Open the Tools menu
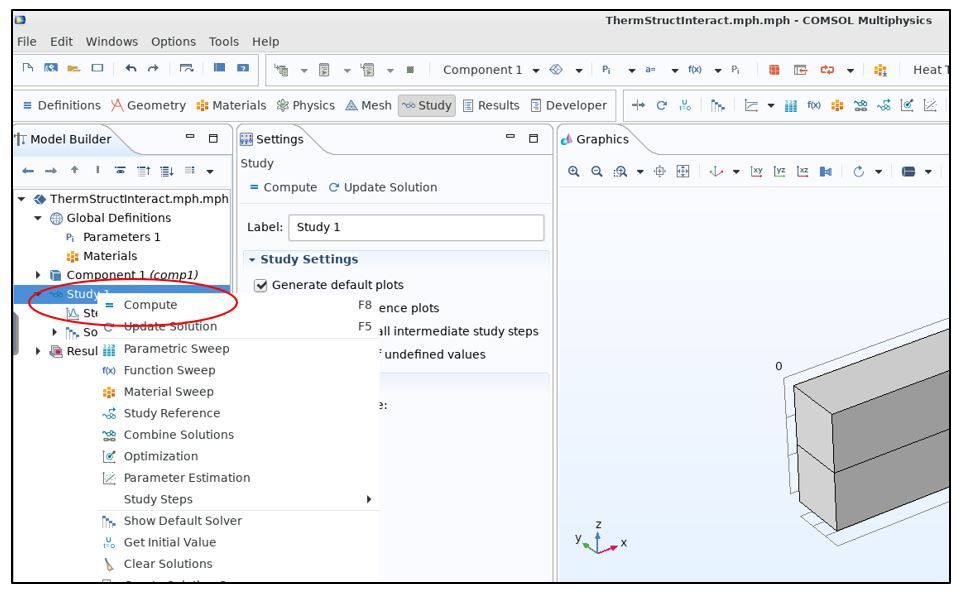 pyautogui.click(x=224, y=42)
